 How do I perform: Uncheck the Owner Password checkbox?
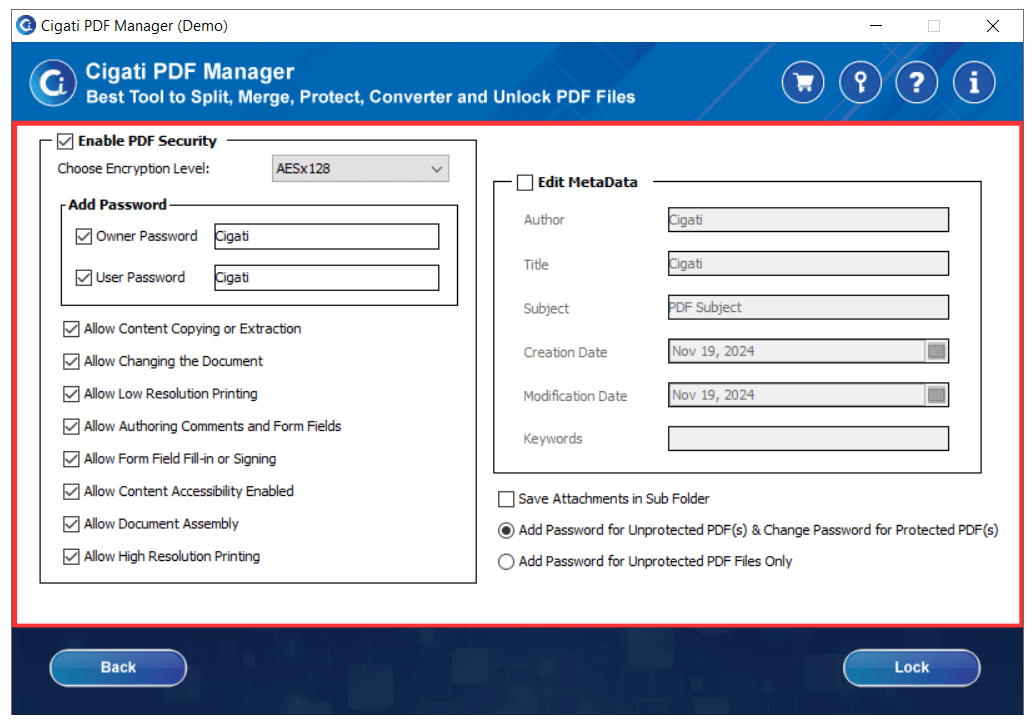coord(84,236)
